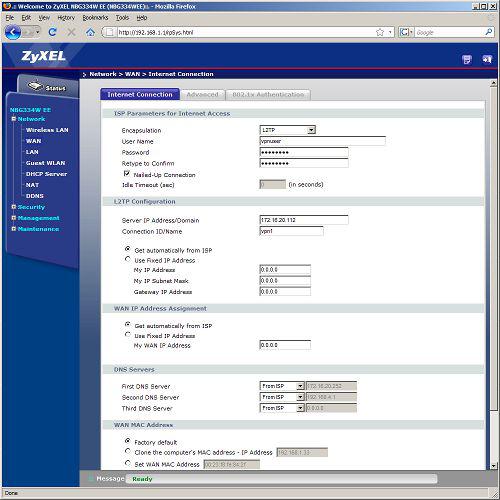
Task: Click the search magnifier icon
Action: [488, 32]
